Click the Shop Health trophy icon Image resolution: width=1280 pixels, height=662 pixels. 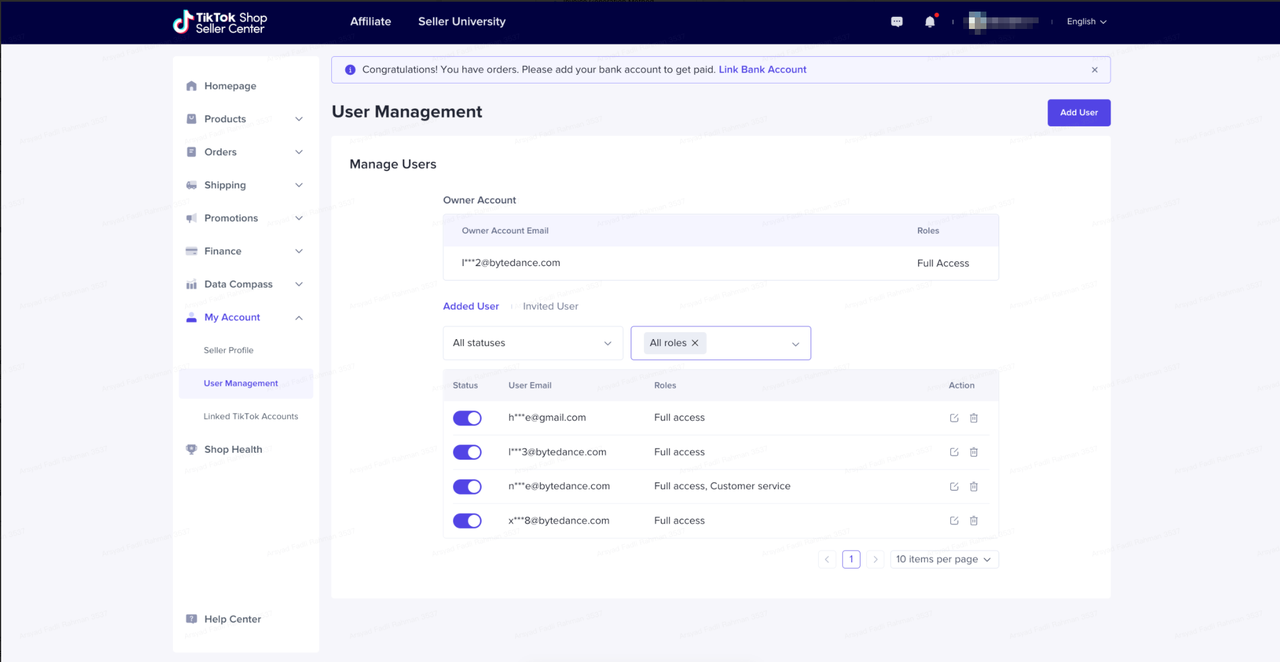pos(192,450)
